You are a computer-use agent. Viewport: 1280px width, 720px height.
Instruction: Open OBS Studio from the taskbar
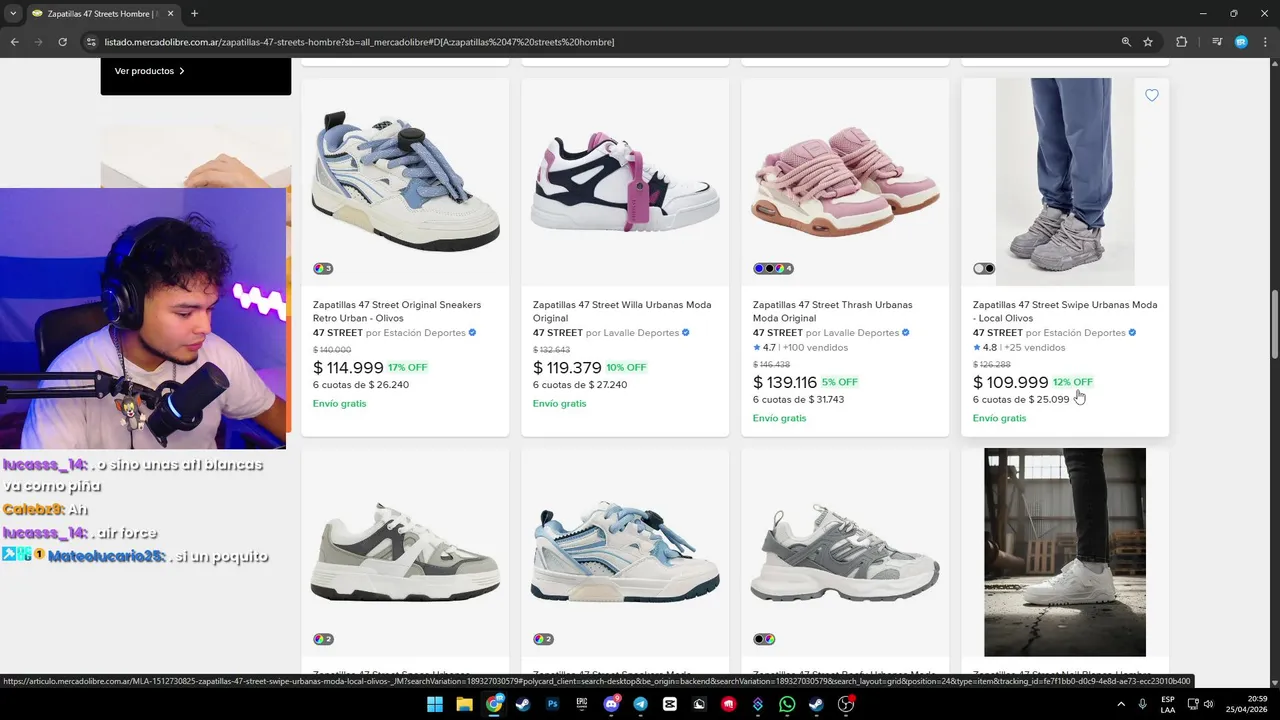(x=846, y=704)
